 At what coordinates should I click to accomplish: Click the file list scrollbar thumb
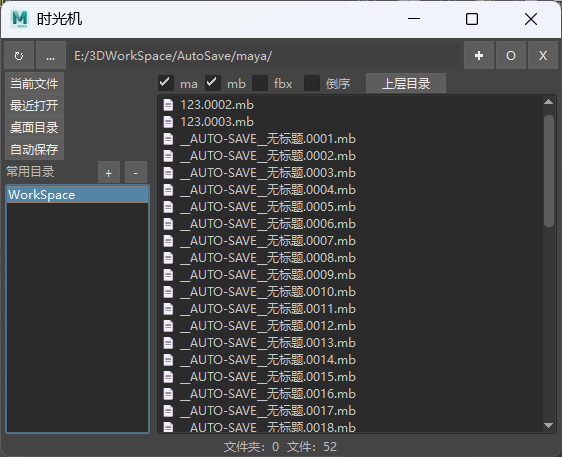click(x=548, y=171)
